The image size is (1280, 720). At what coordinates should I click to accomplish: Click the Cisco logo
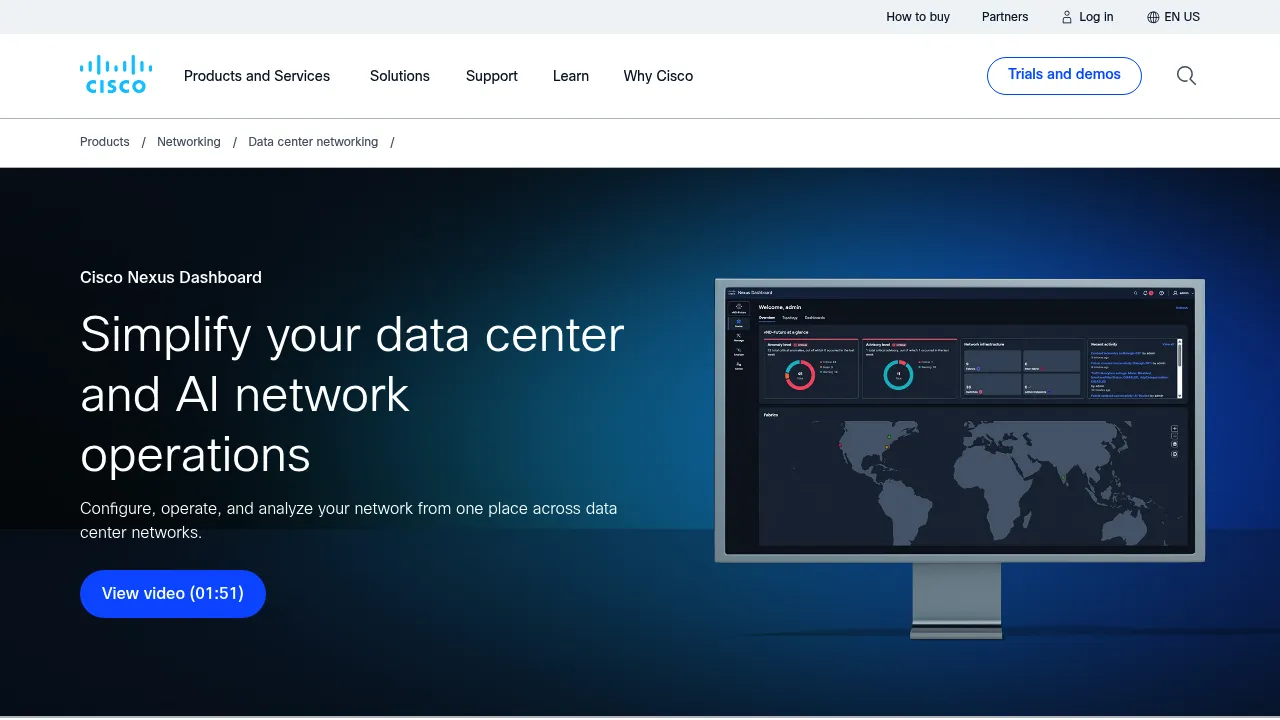point(116,75)
